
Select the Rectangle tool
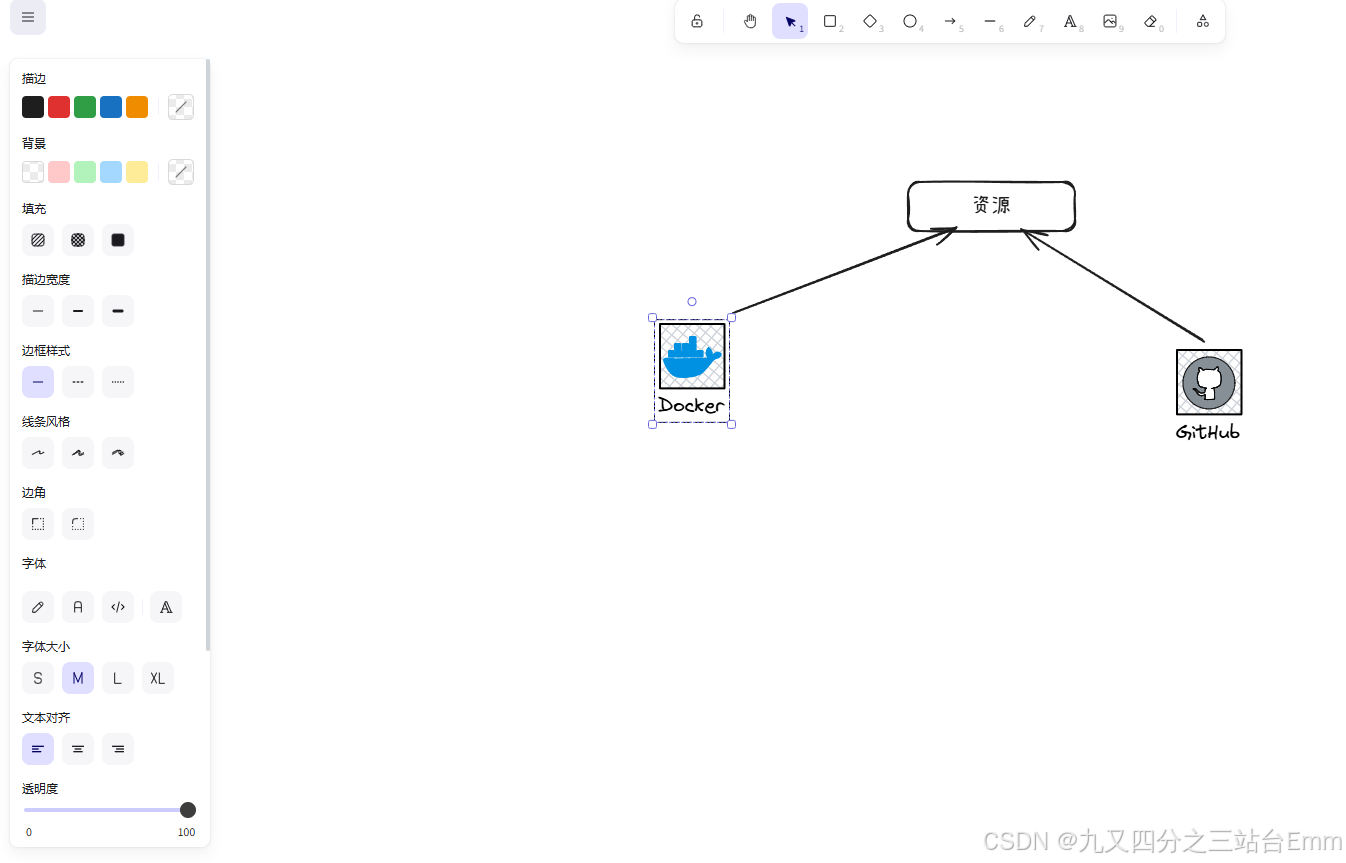[x=830, y=21]
